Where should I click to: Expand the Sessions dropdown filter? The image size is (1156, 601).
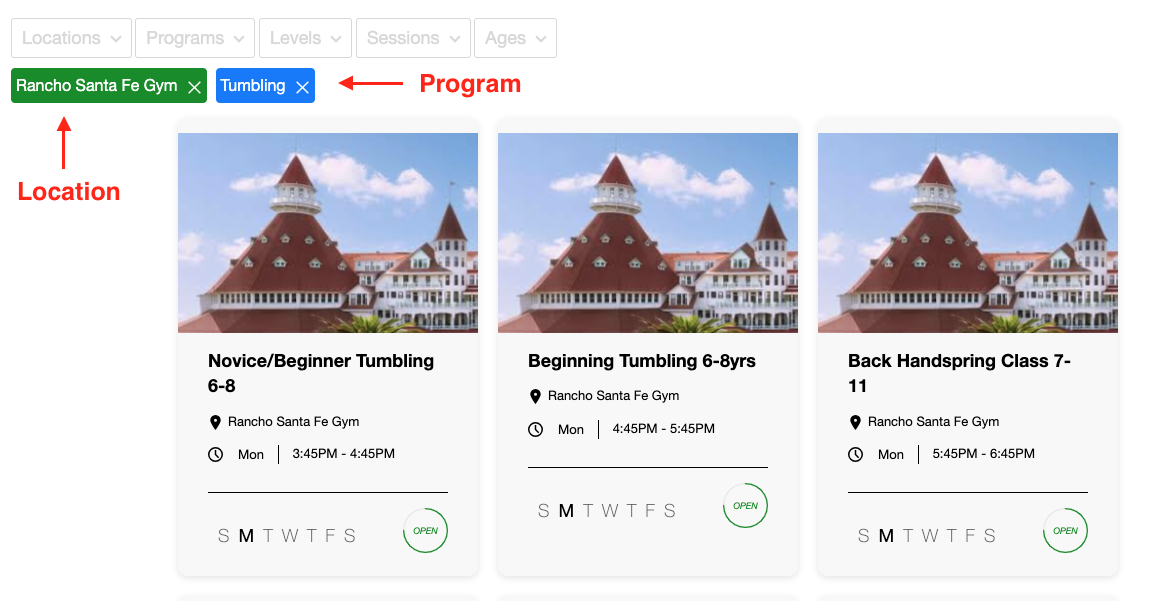point(413,38)
